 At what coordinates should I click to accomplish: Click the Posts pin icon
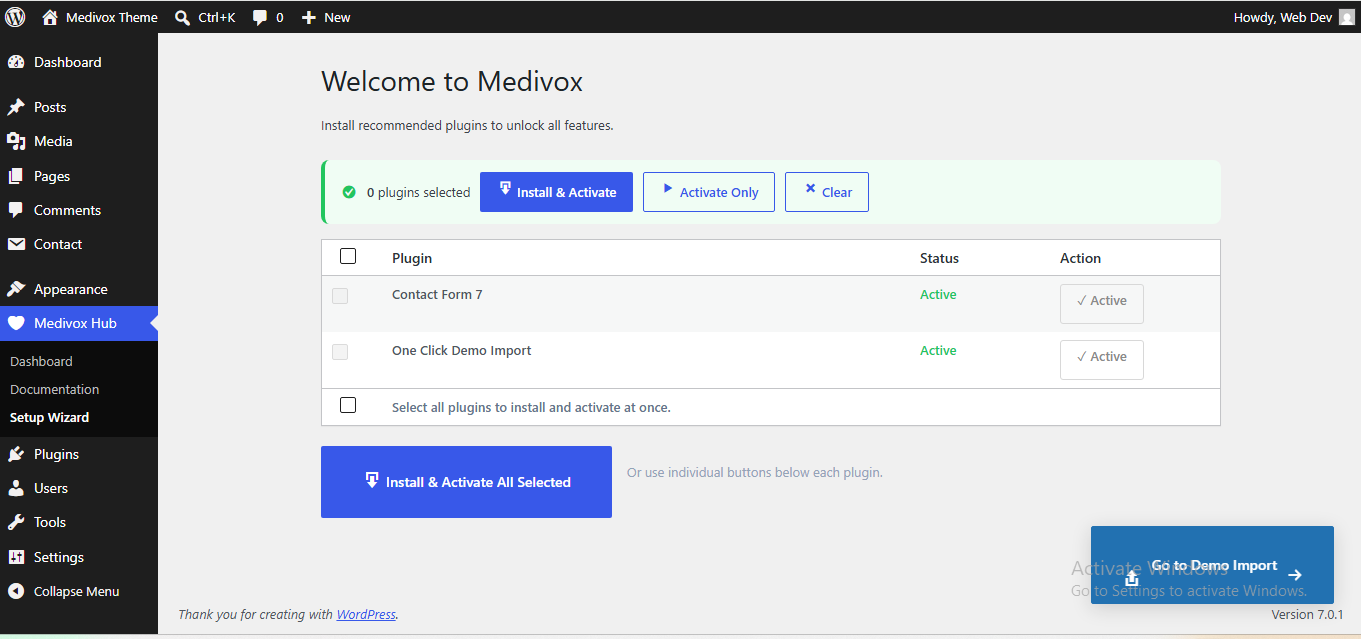[15, 107]
